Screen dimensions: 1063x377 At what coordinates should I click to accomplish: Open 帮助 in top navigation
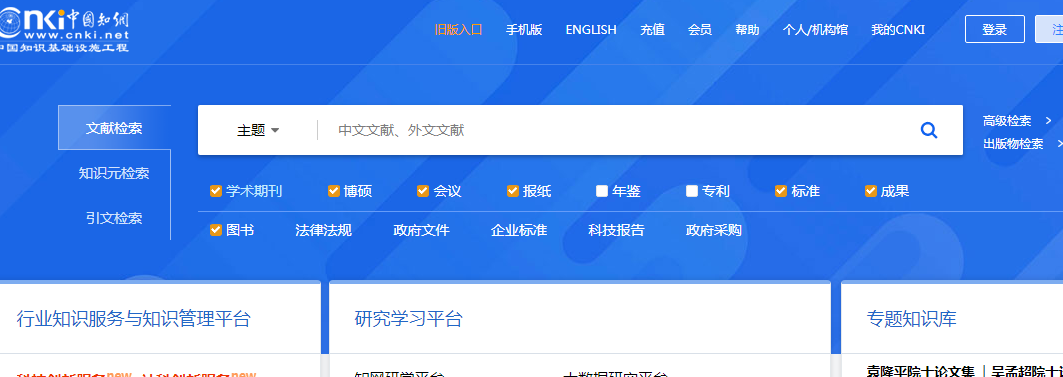pos(747,30)
